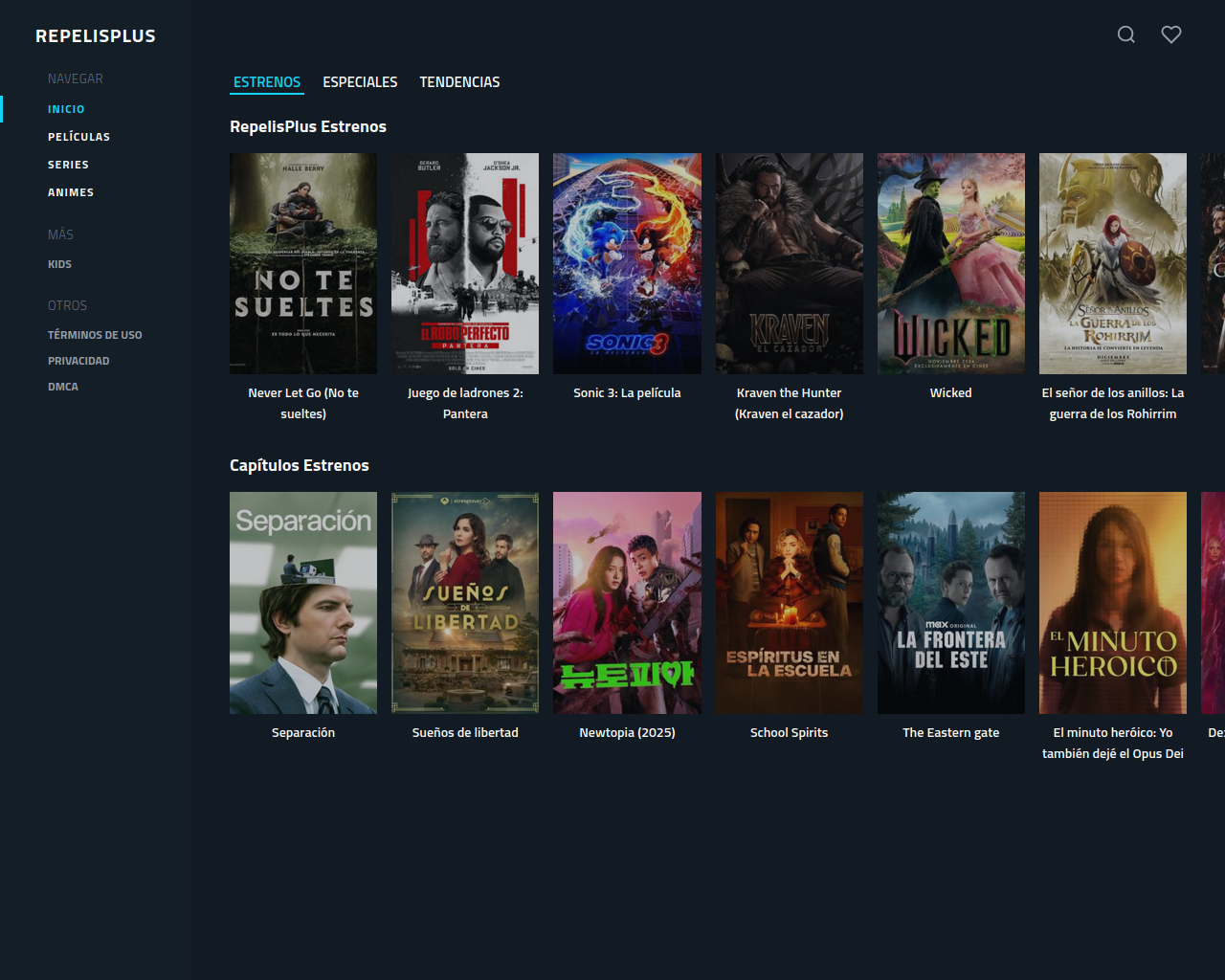Open the Kraven el Cazador poster
The image size is (1225, 980).
click(x=790, y=263)
